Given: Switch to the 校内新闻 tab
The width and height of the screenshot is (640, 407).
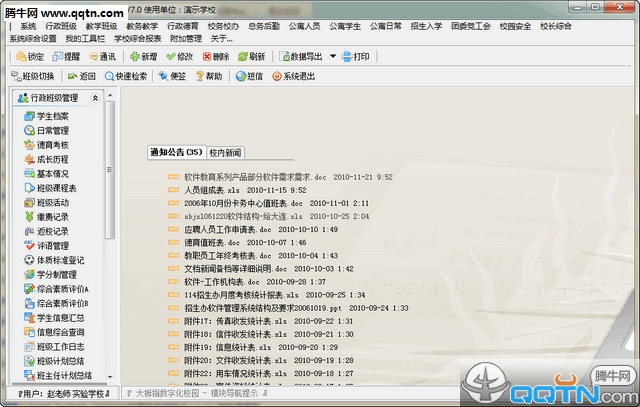Looking at the screenshot, I should click(x=225, y=152).
